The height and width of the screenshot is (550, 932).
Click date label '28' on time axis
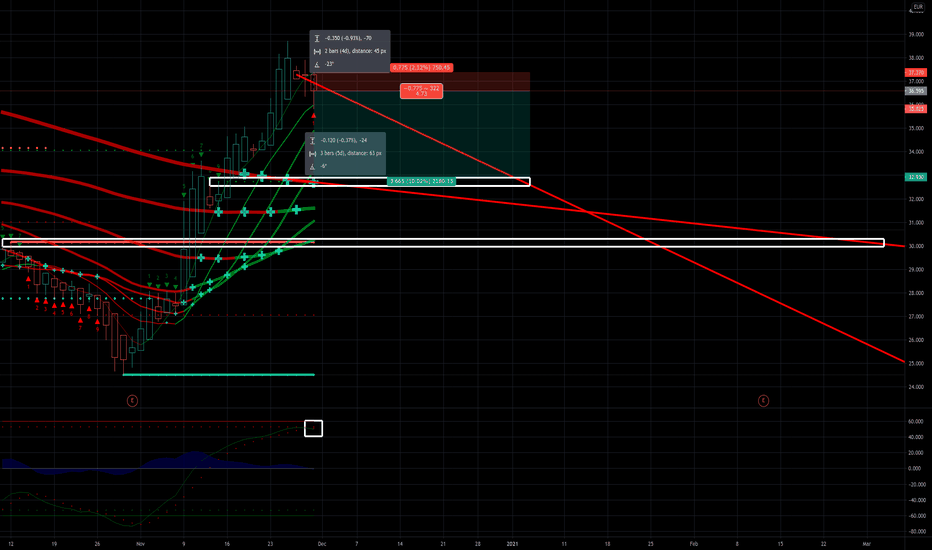(478, 543)
